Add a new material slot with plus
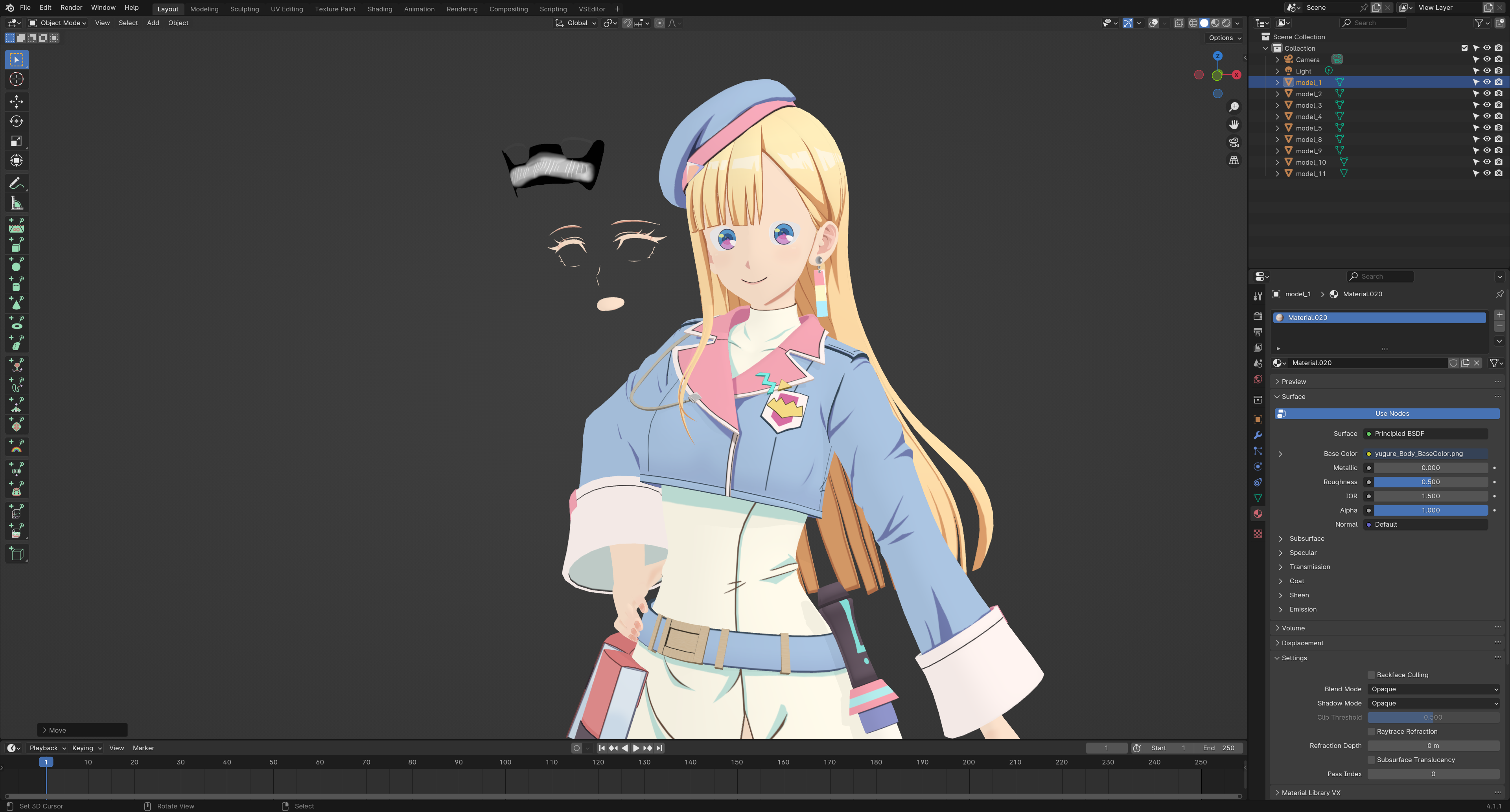 tap(1499, 315)
